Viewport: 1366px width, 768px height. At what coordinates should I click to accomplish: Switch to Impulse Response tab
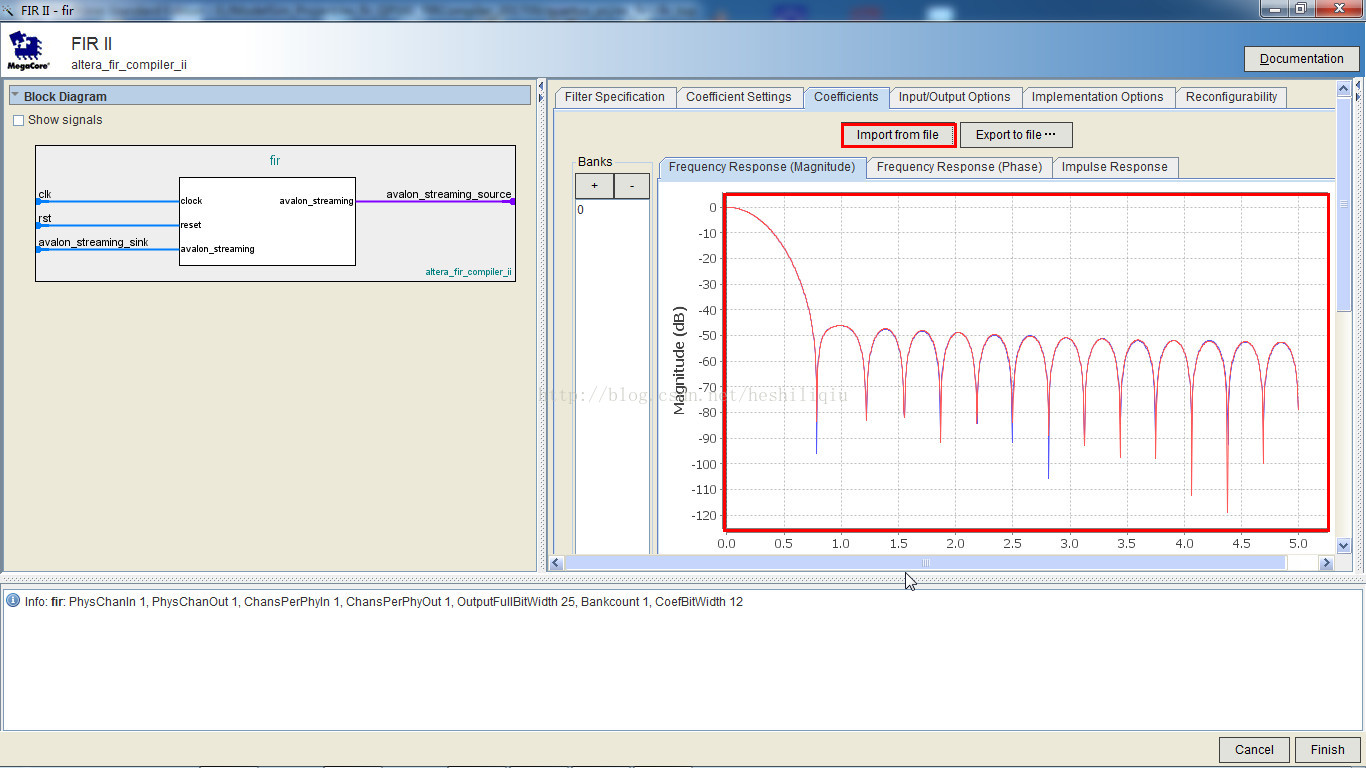pos(1114,167)
